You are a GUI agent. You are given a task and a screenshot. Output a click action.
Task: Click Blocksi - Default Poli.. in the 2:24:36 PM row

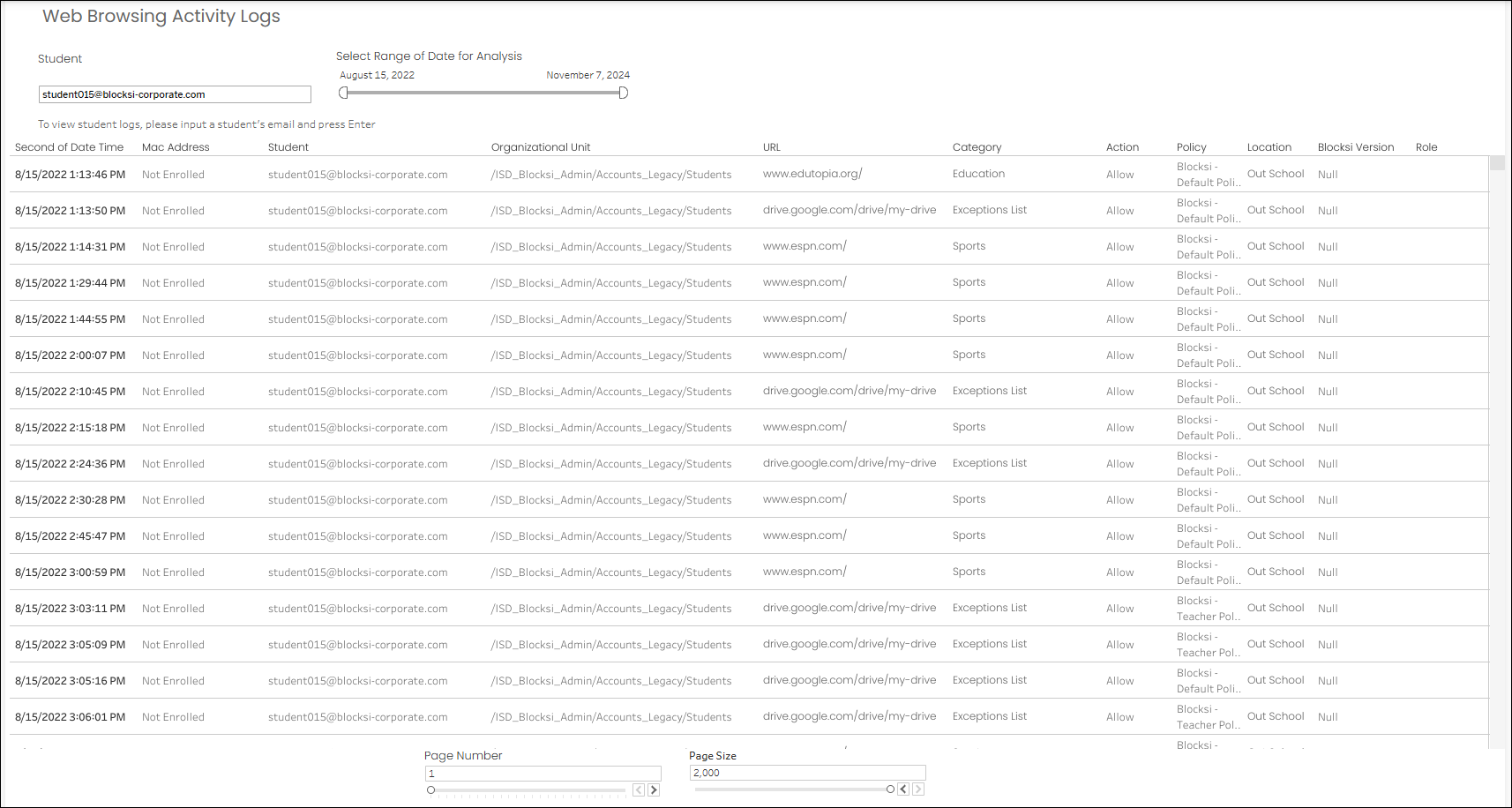[1209, 464]
